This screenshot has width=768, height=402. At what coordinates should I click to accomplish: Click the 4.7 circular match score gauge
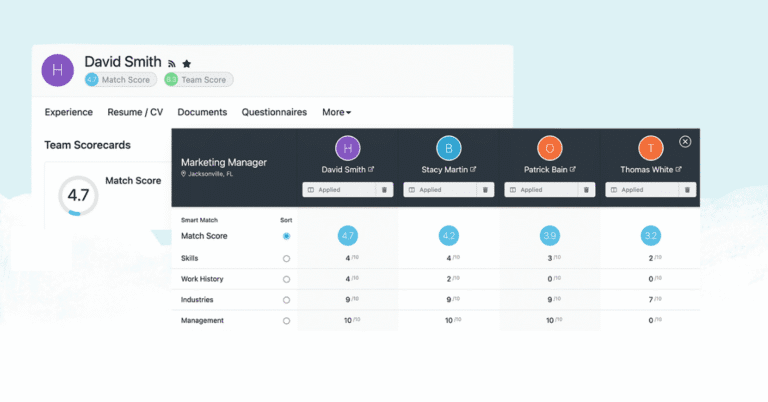click(x=78, y=195)
